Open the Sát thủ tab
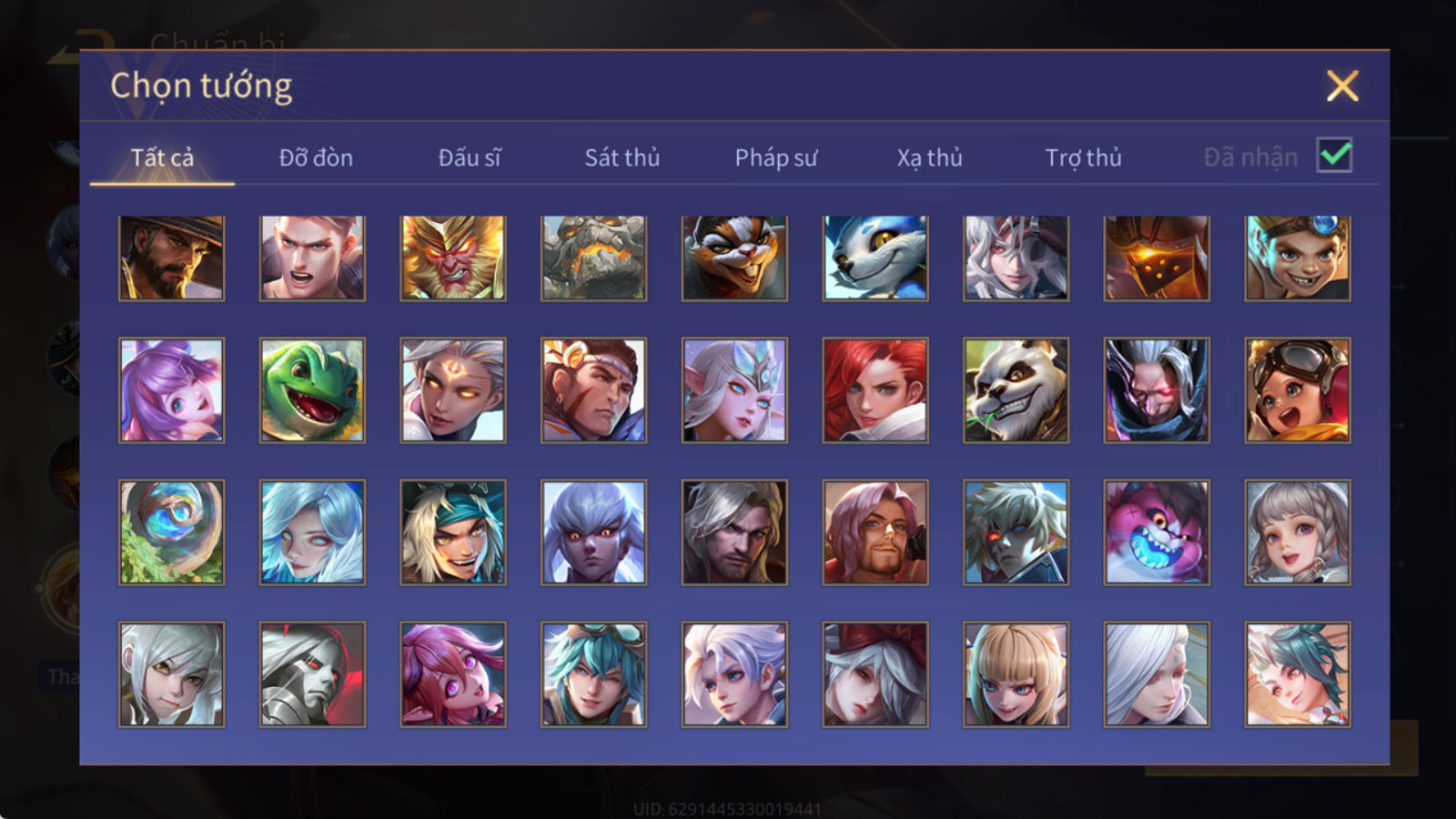Viewport: 1456px width, 819px height. 622,157
